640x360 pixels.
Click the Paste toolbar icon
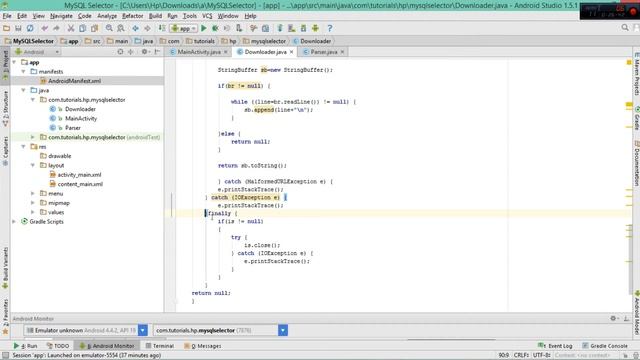coord(94,28)
